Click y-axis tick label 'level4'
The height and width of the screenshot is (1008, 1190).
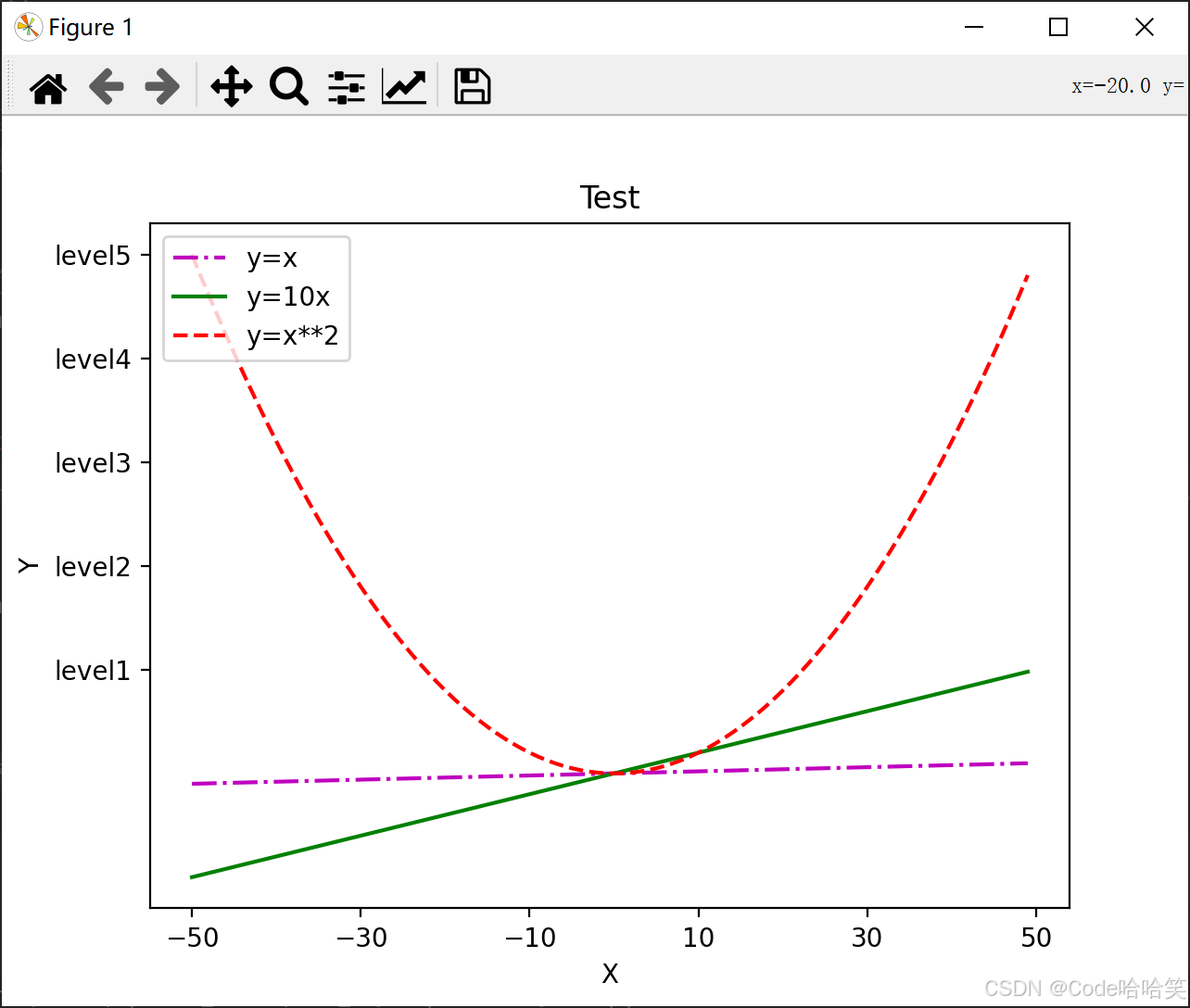(93, 359)
